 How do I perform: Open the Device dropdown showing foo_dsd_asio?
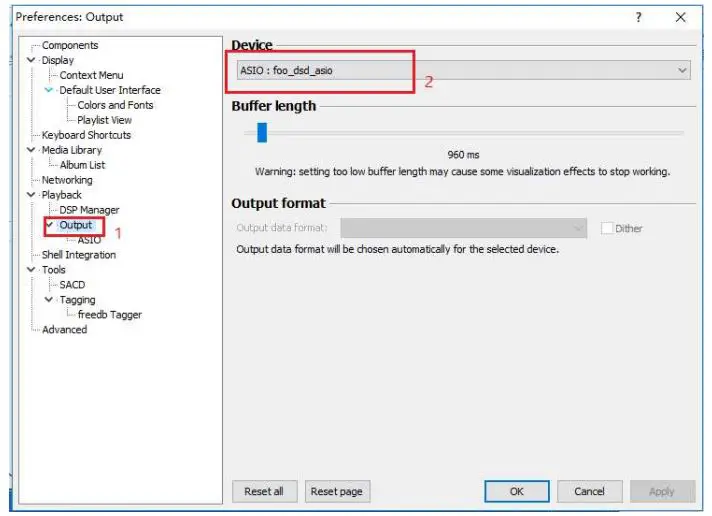[463, 71]
